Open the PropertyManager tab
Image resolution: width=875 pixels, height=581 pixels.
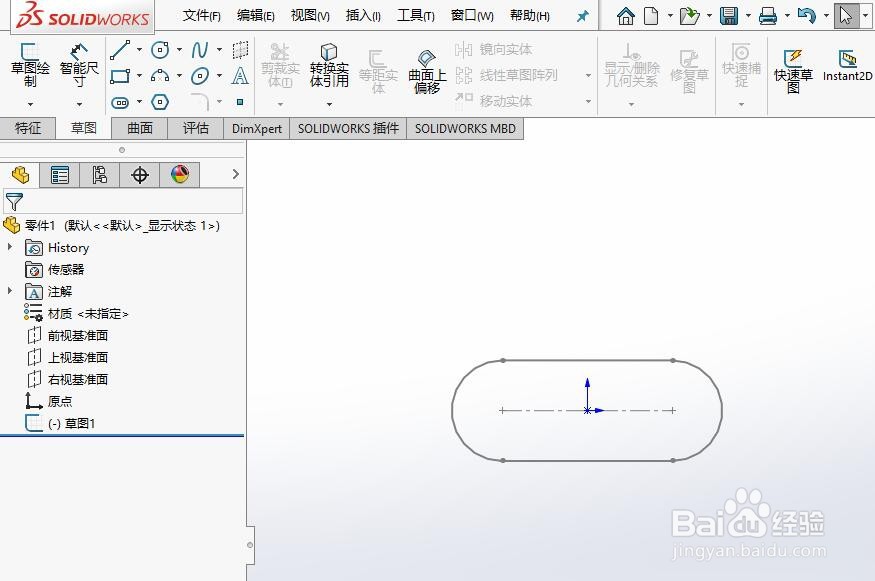click(x=60, y=175)
